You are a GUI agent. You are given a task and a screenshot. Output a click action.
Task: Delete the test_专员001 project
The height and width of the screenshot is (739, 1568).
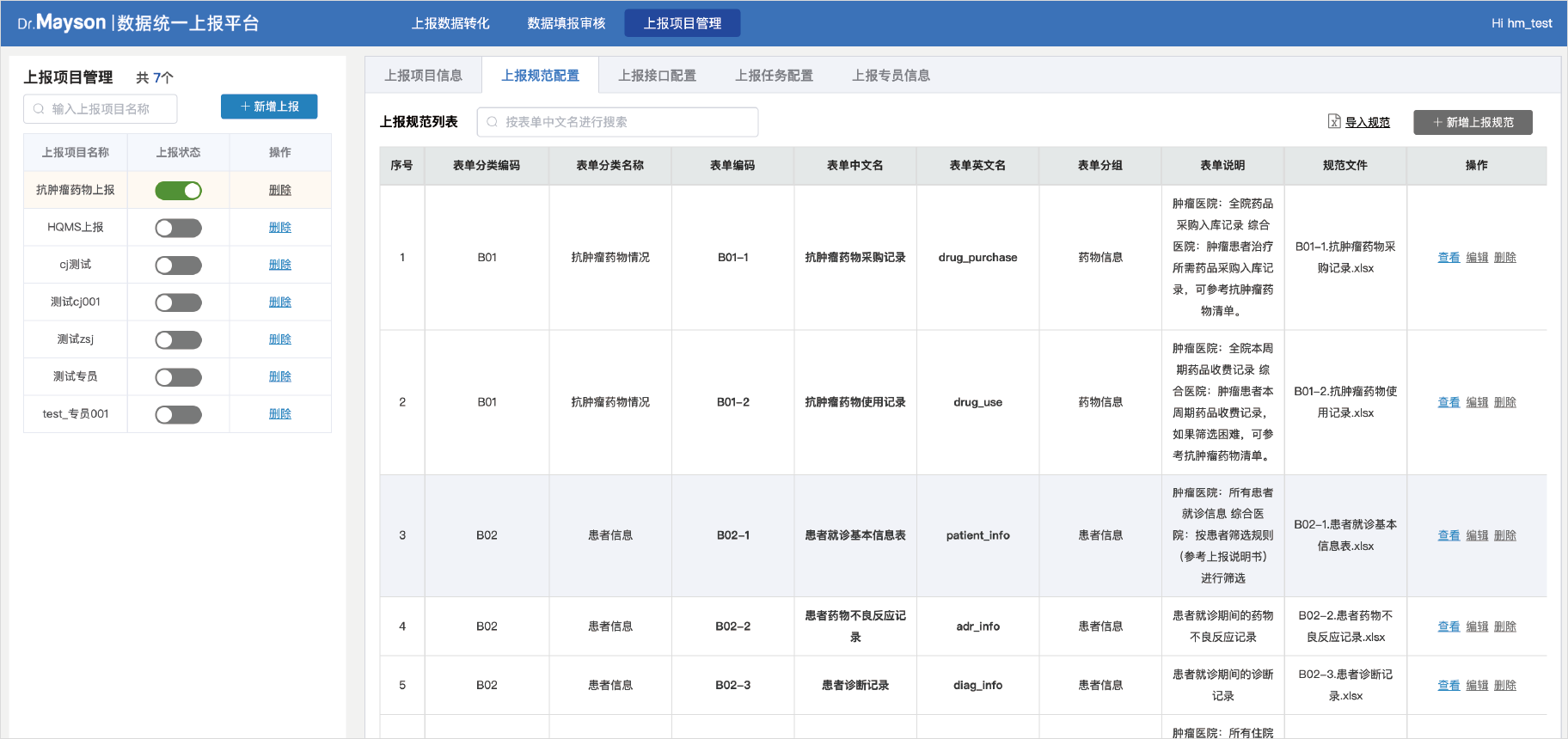tap(280, 413)
